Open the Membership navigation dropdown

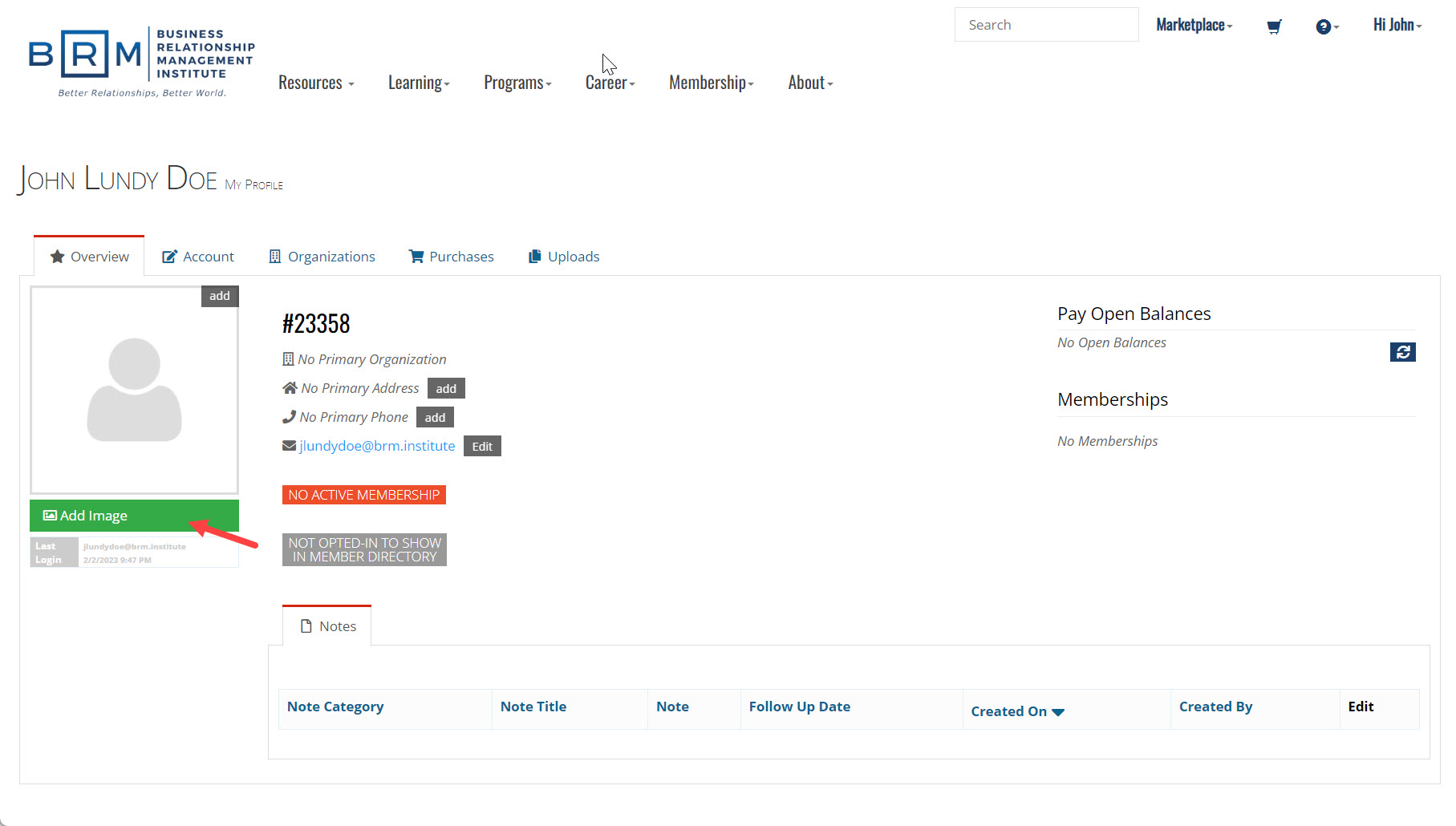coord(711,83)
